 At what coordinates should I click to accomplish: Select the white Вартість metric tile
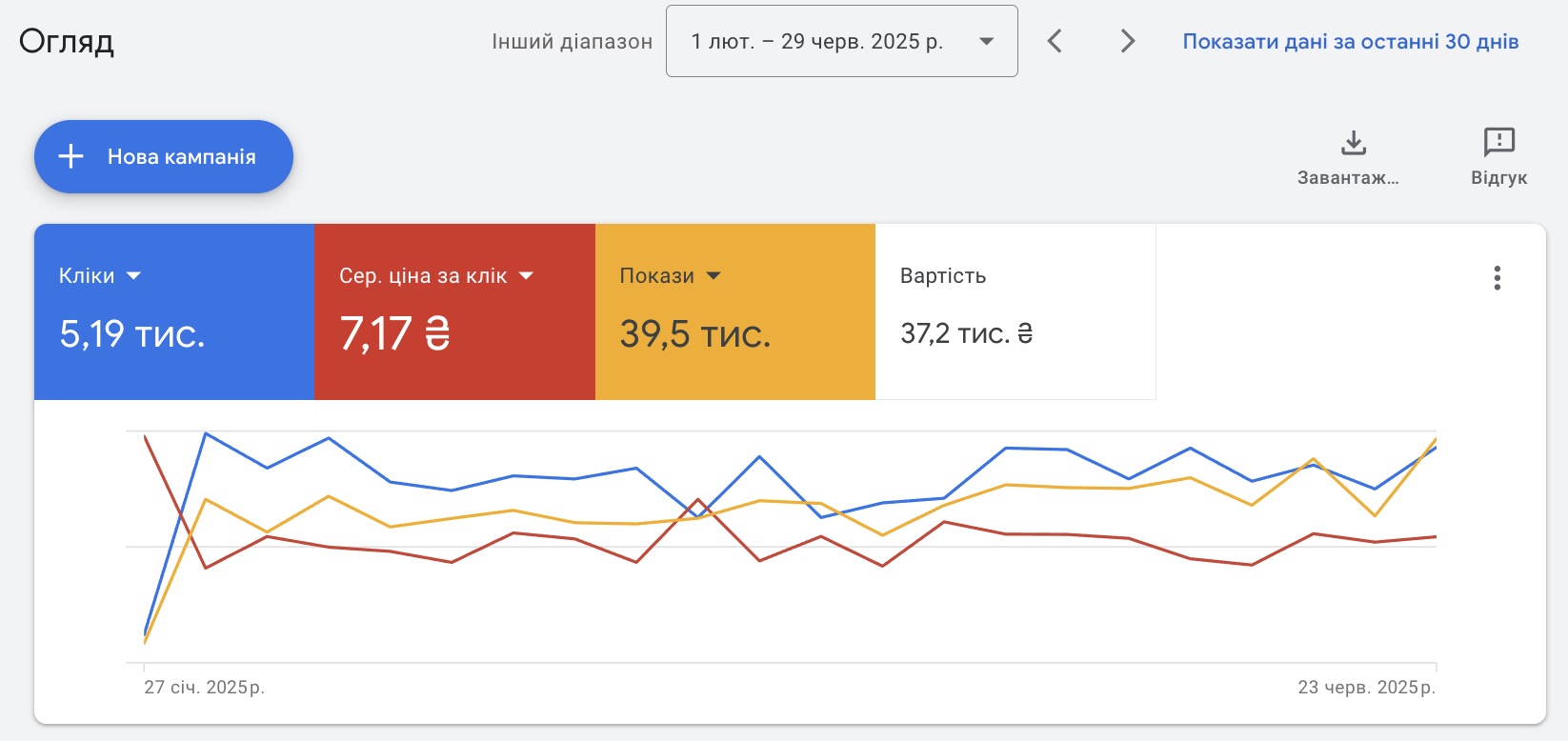[1015, 311]
